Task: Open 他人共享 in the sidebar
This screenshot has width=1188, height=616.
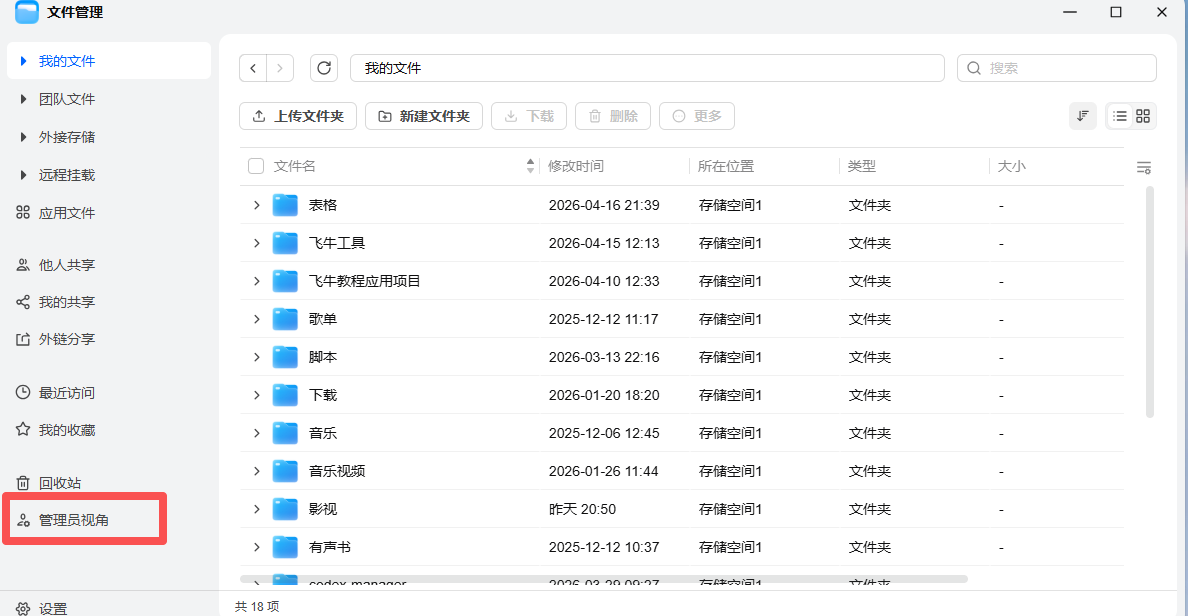Action: point(66,265)
